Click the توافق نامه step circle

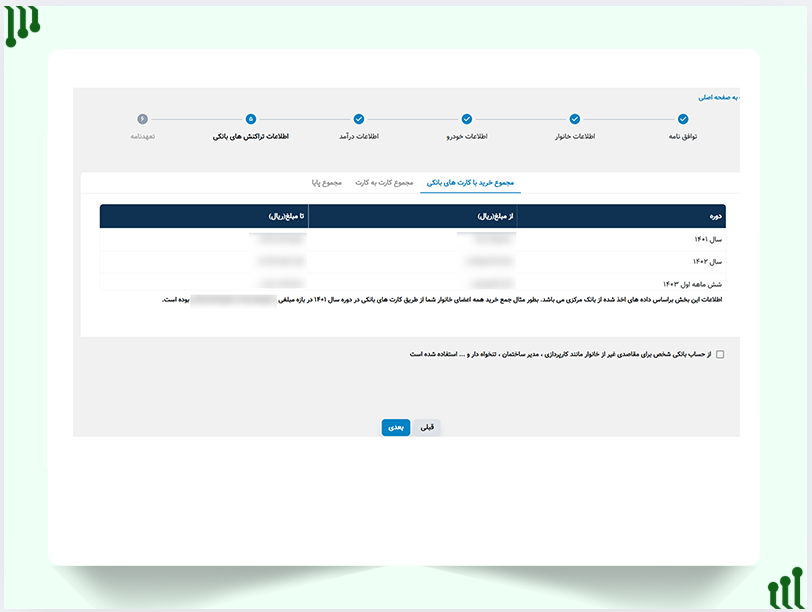683,119
